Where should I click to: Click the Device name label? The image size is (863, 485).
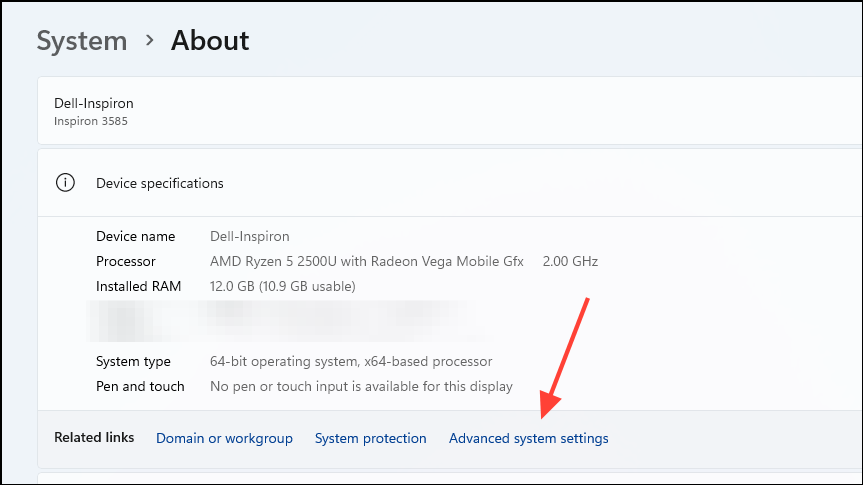click(x=135, y=236)
